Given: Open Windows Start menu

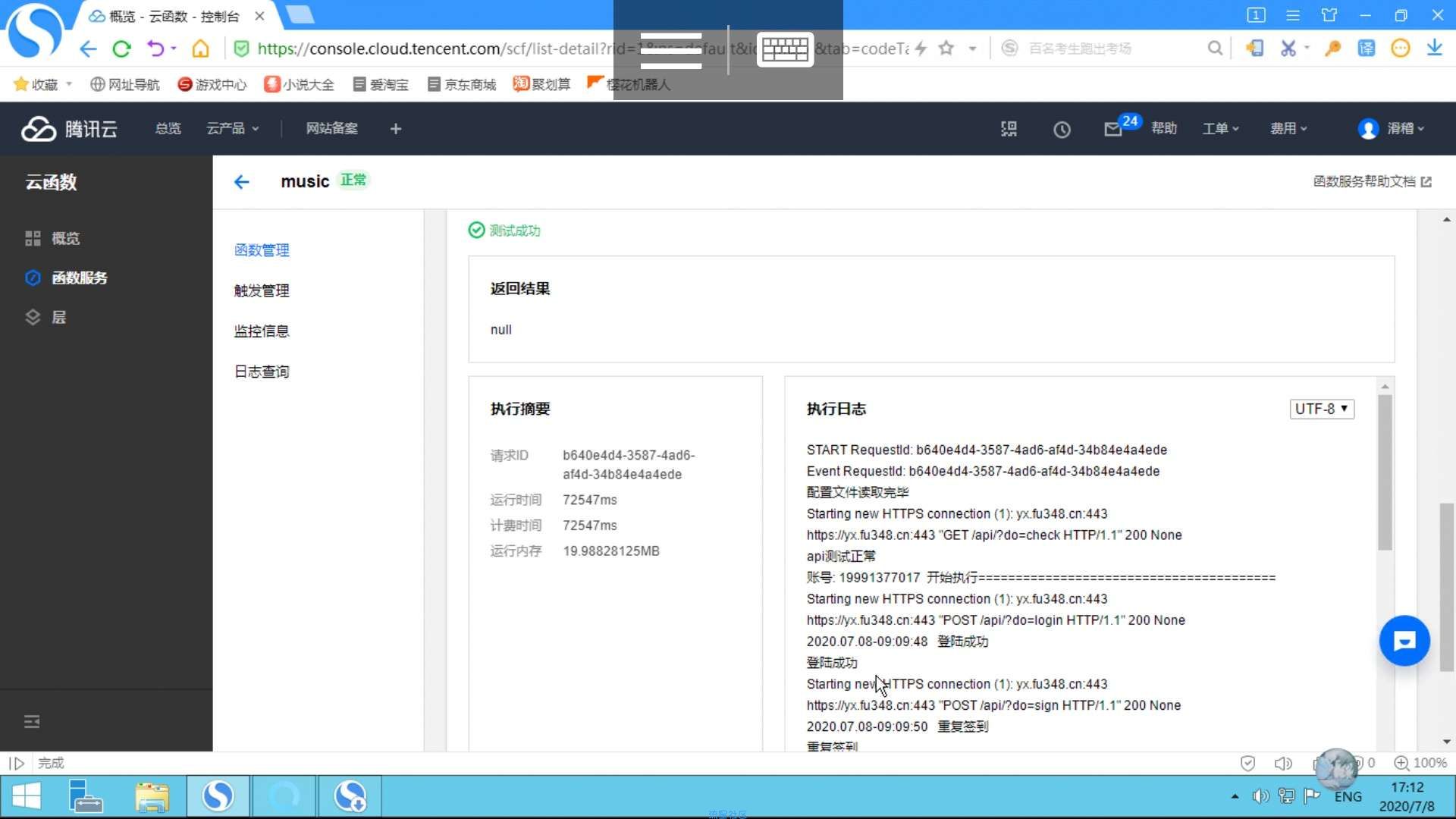Looking at the screenshot, I should click(27, 796).
